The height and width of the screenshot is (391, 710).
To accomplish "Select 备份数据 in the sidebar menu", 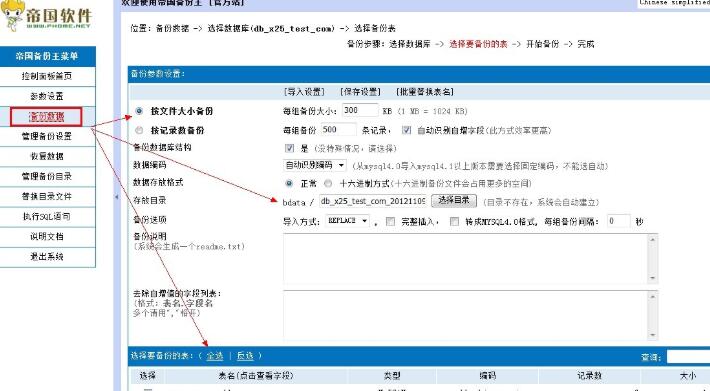I will click(x=46, y=117).
